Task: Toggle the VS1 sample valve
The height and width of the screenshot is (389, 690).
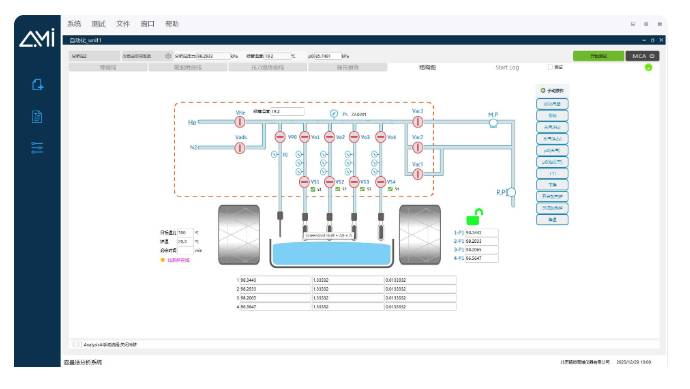Action: point(304,181)
